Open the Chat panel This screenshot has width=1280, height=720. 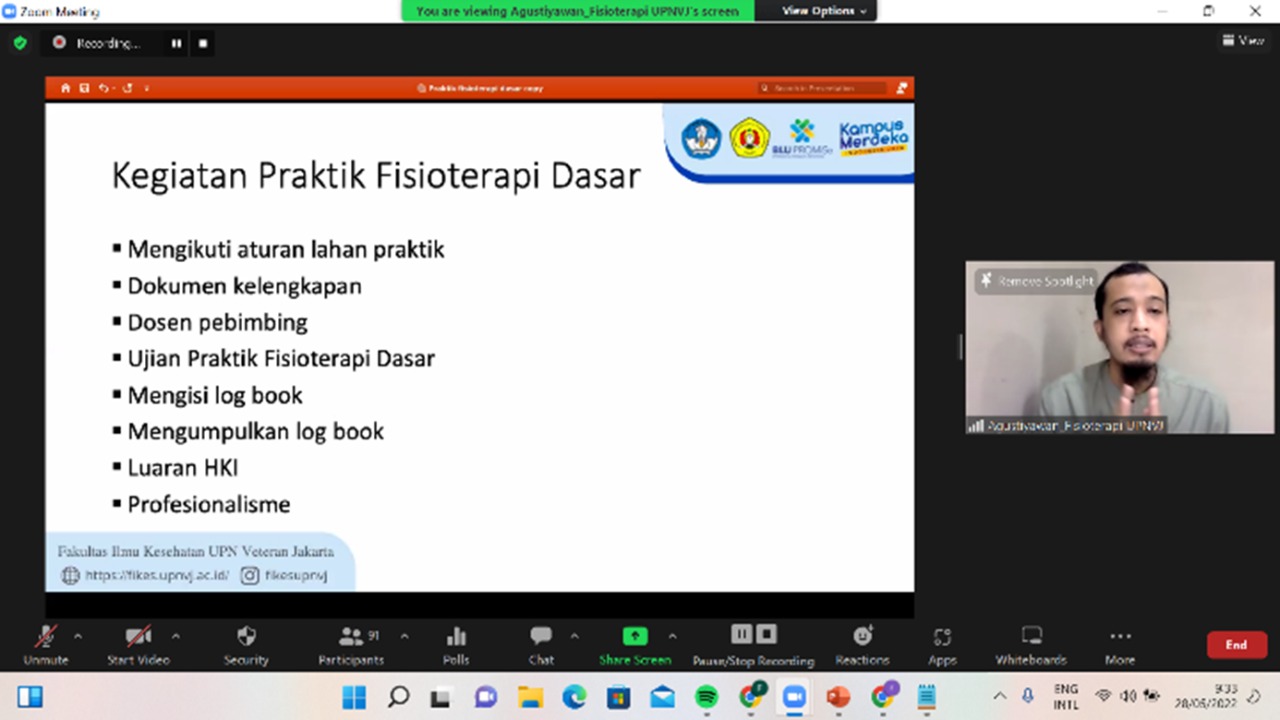click(x=541, y=637)
